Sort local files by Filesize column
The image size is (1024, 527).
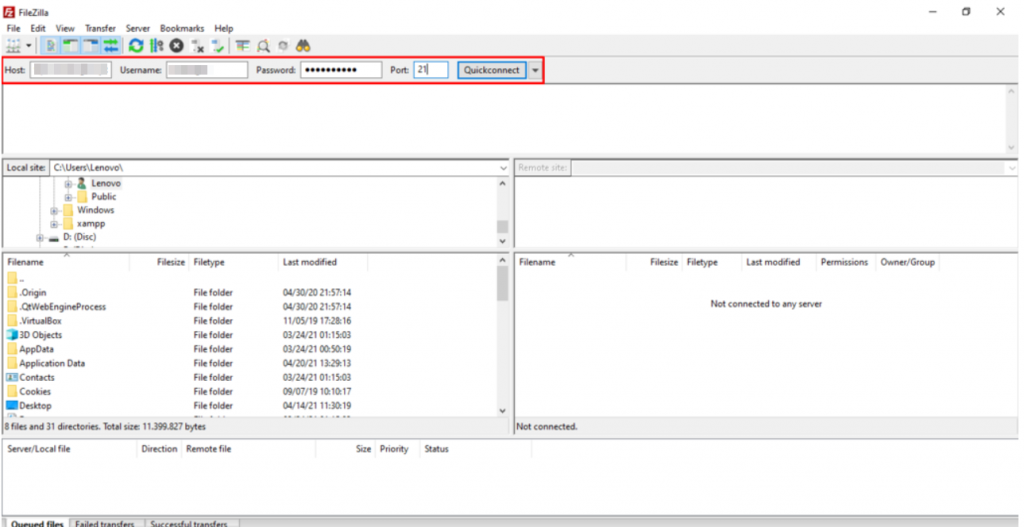(x=170, y=262)
